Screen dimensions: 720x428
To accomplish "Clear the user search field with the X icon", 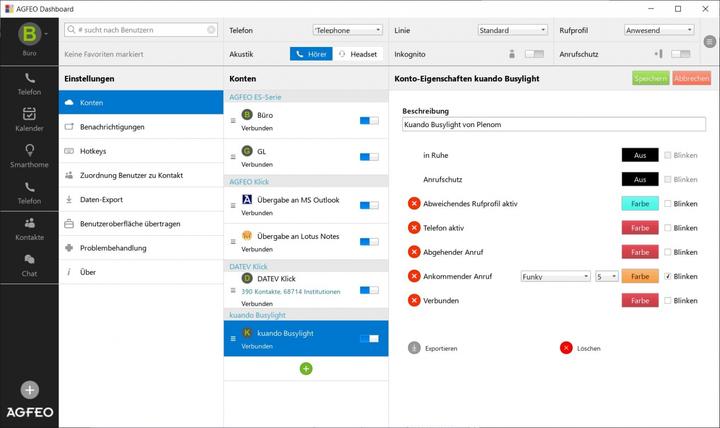I will point(211,30).
